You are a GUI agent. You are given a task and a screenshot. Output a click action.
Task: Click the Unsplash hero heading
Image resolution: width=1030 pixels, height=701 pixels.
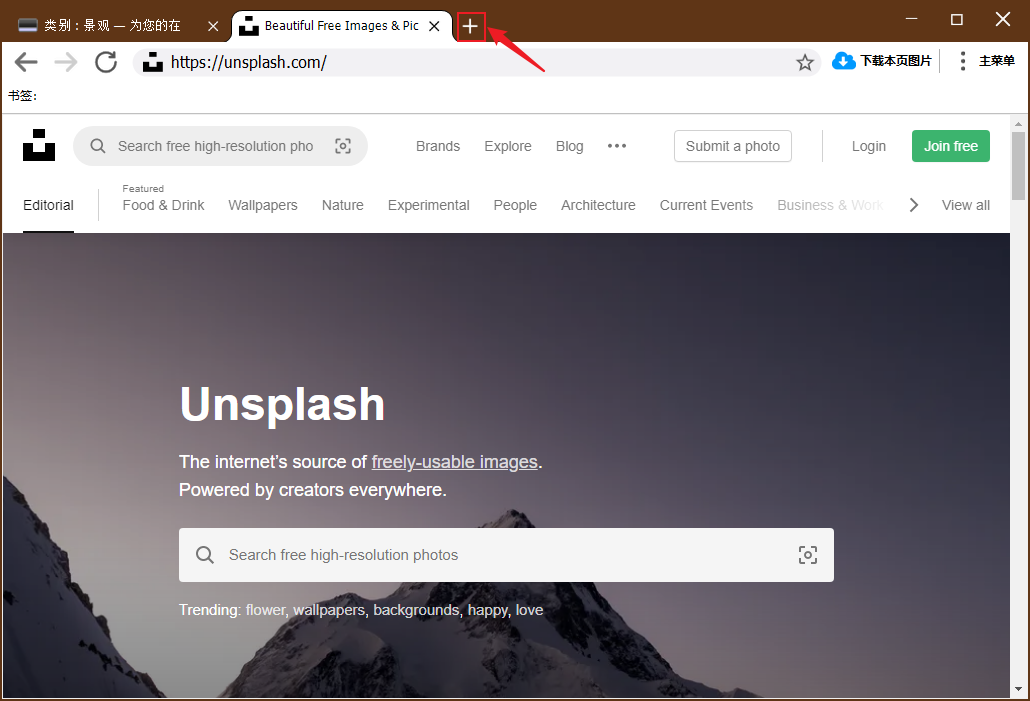282,404
